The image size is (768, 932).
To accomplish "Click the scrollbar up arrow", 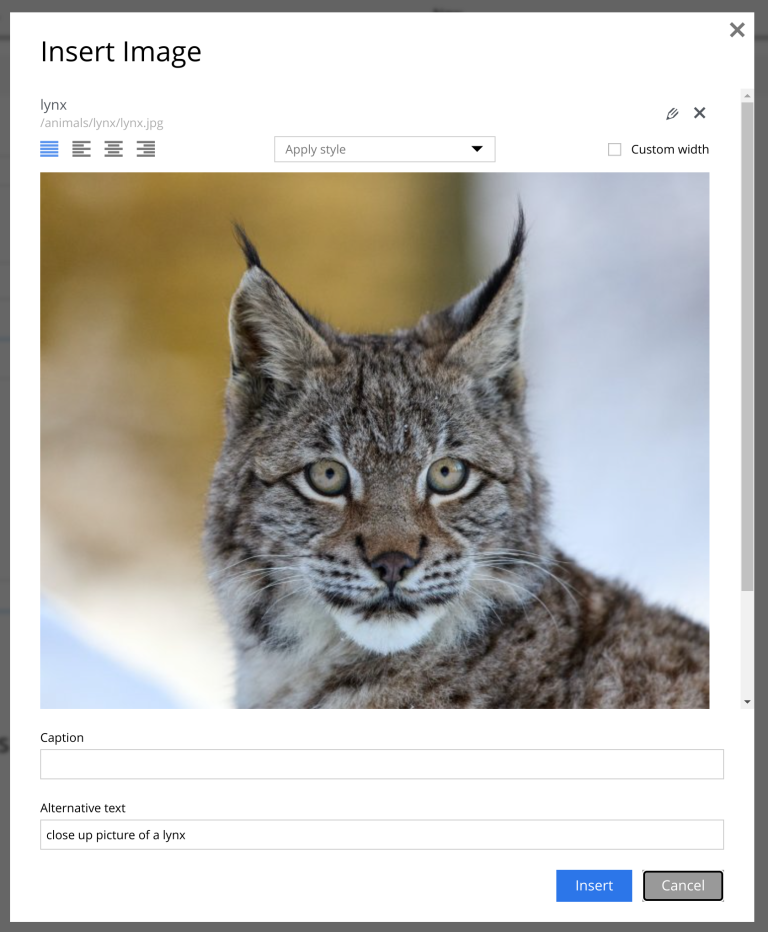I will click(x=747, y=96).
